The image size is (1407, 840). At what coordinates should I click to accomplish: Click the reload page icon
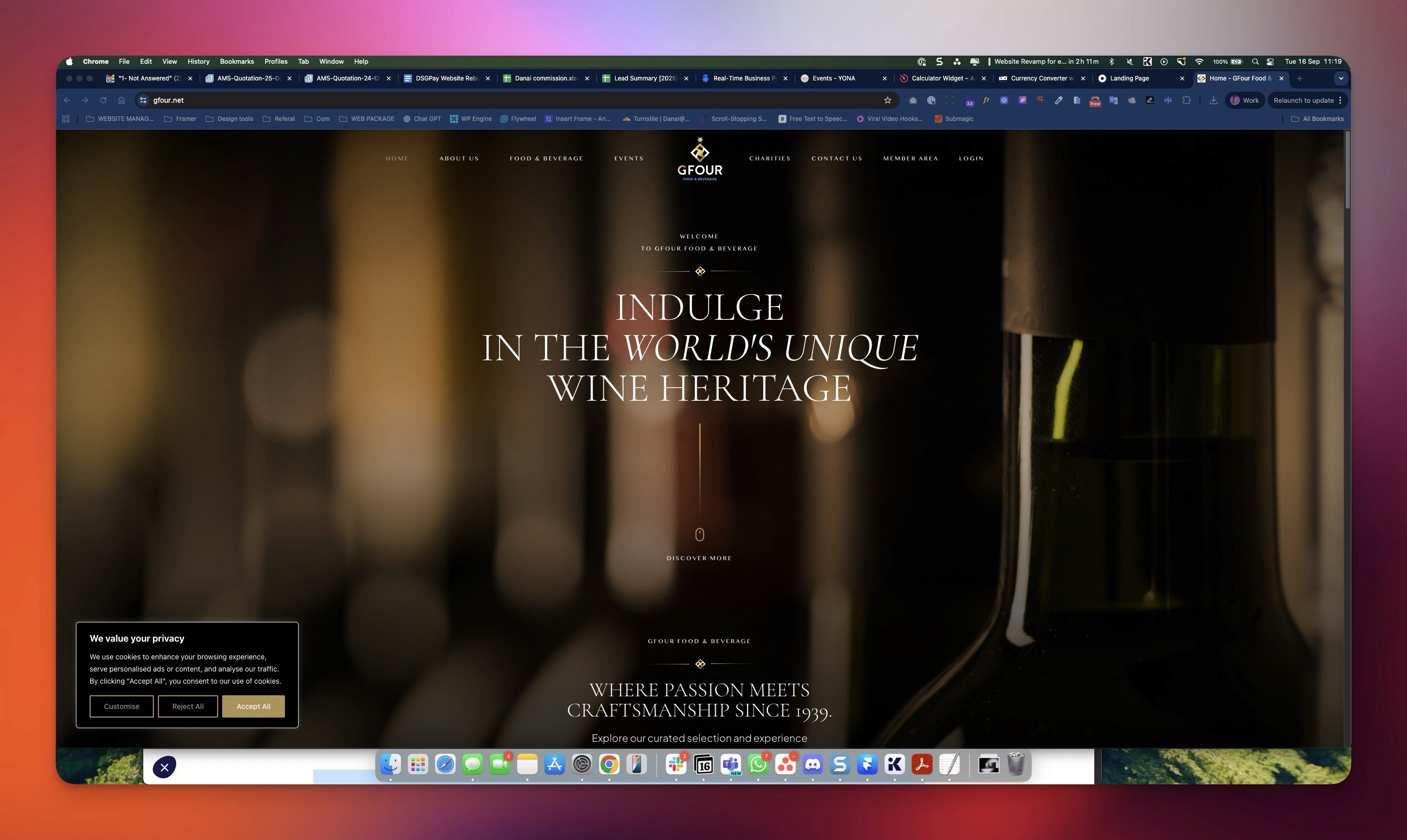(103, 100)
